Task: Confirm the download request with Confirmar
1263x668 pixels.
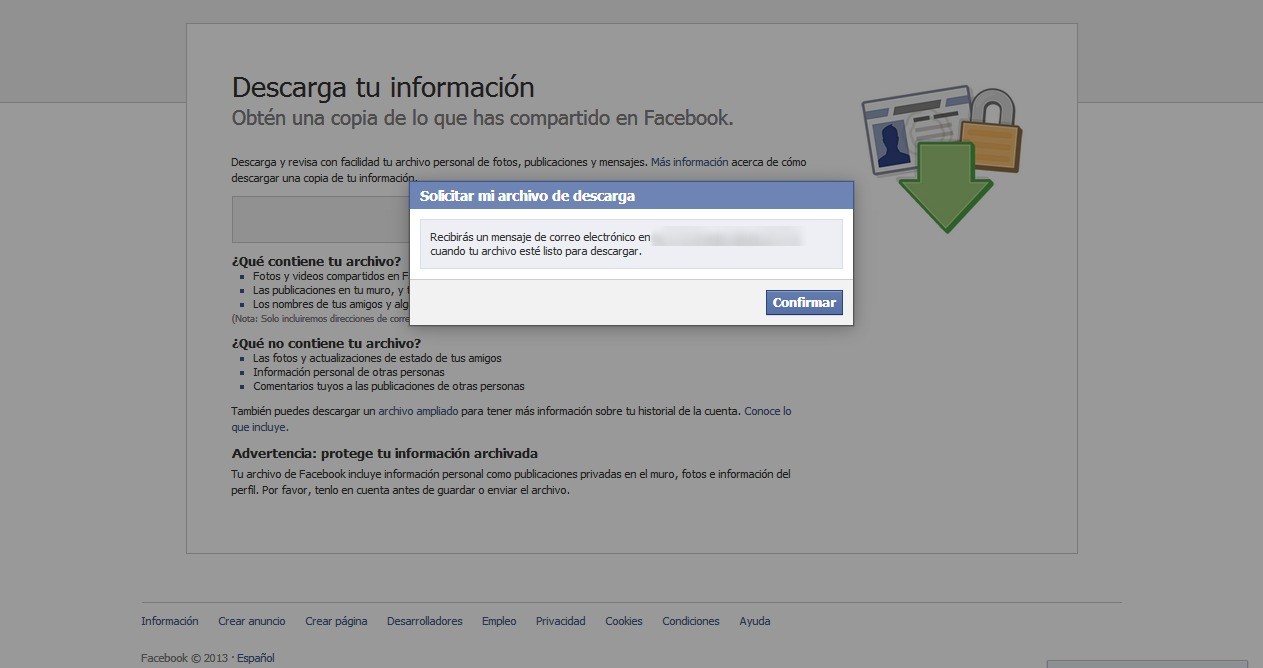Action: pos(804,302)
